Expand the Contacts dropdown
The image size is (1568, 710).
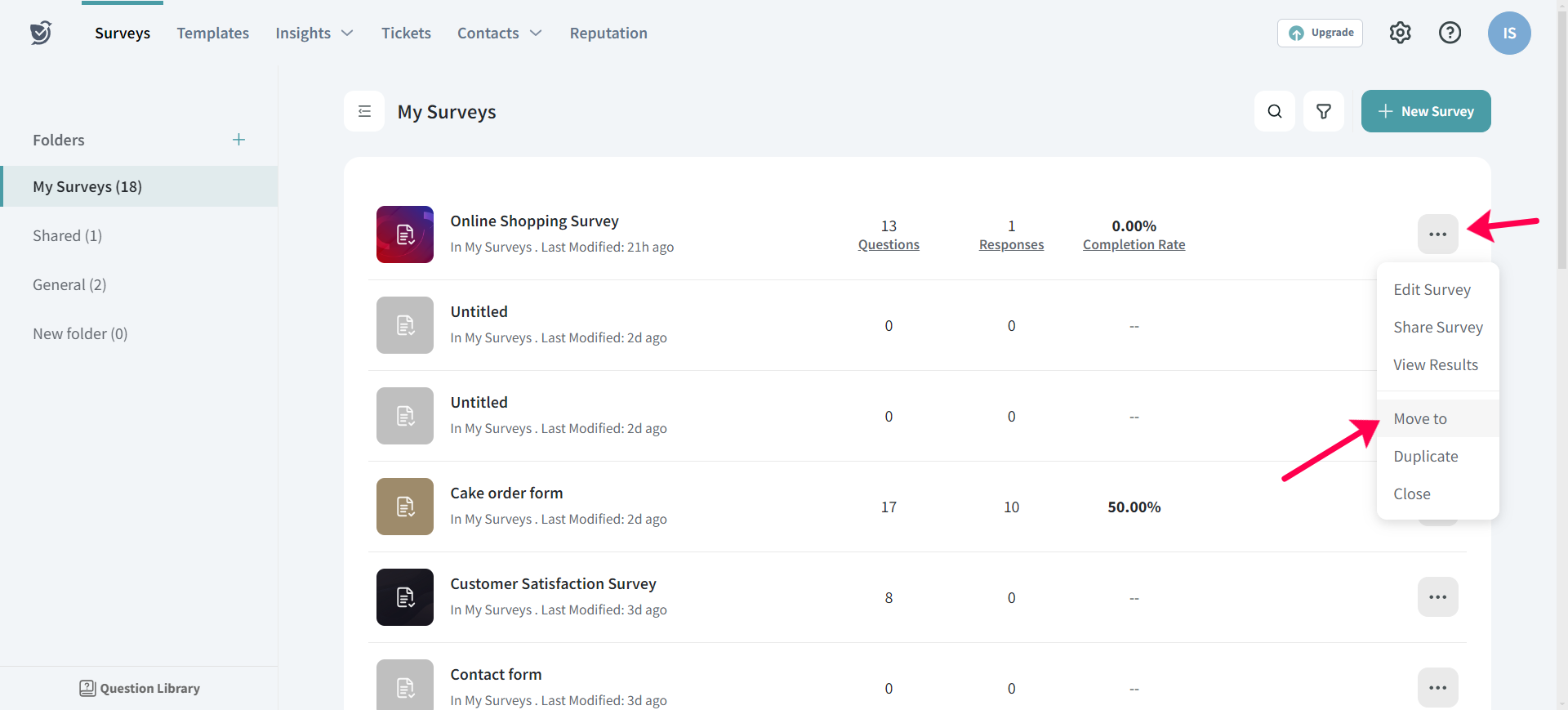(x=499, y=33)
